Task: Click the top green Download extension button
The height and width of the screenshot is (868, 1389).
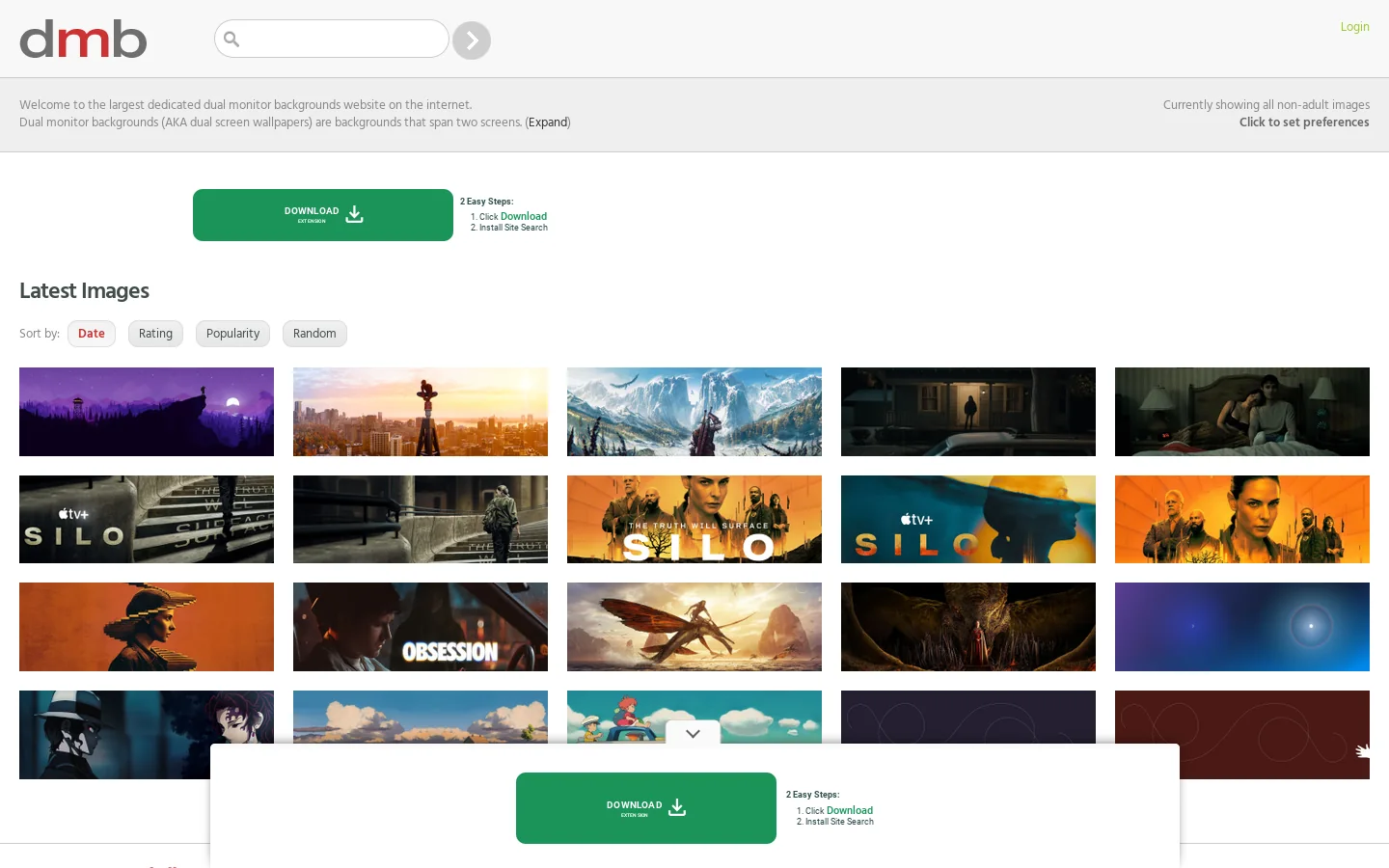Action: [323, 215]
